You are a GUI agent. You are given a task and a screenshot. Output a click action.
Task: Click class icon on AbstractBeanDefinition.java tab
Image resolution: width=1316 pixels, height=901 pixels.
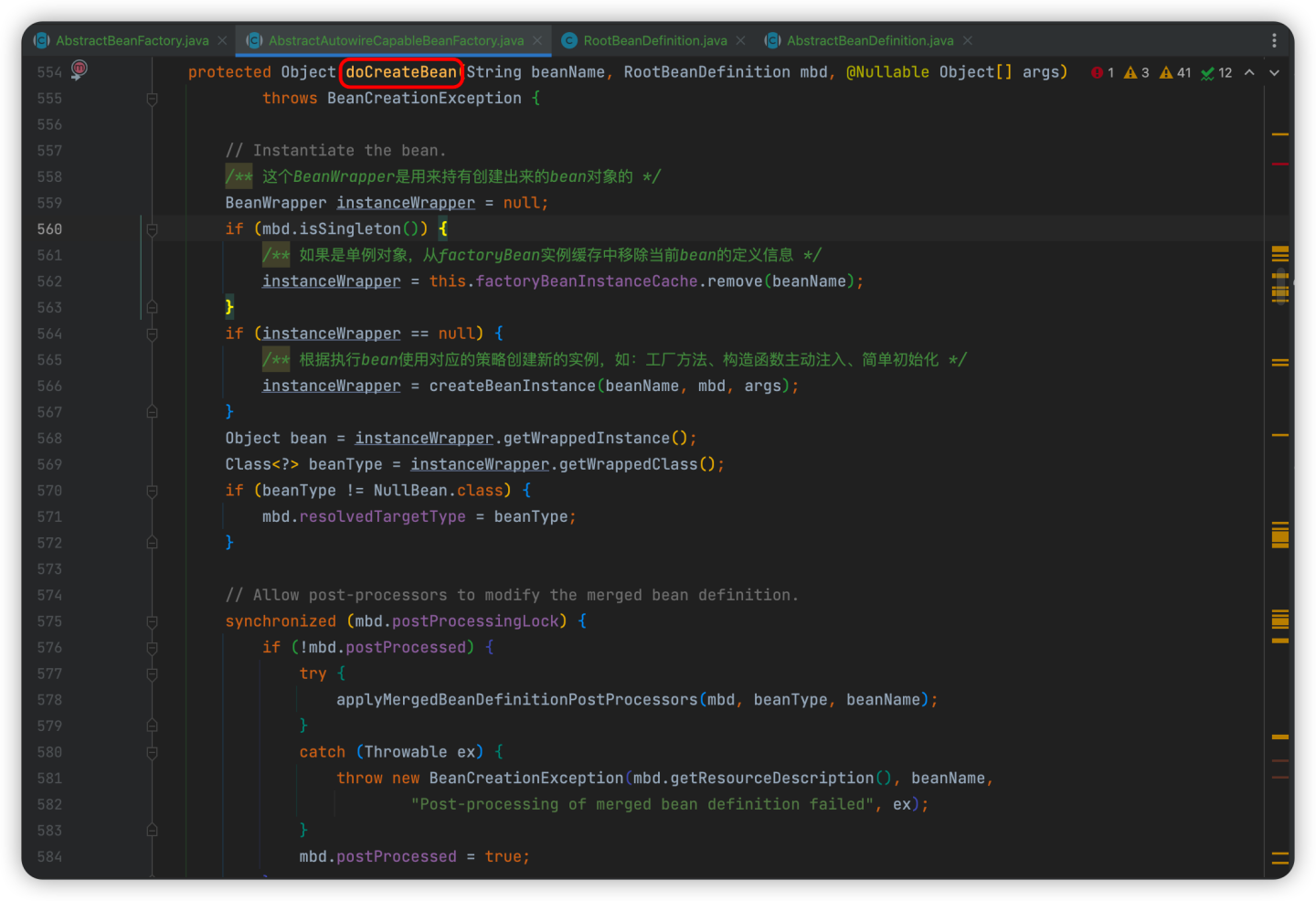(773, 40)
